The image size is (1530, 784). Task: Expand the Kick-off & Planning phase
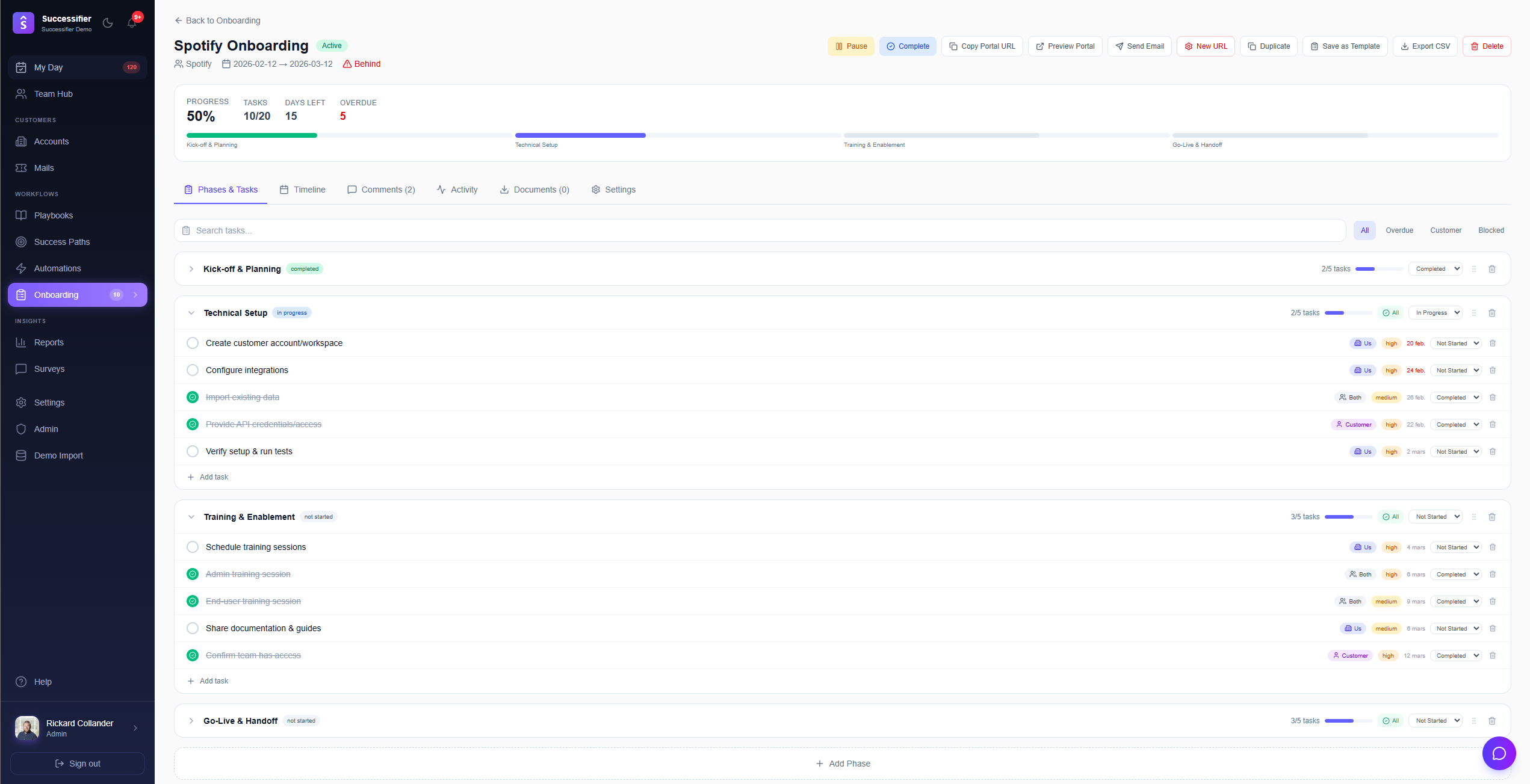pos(191,269)
